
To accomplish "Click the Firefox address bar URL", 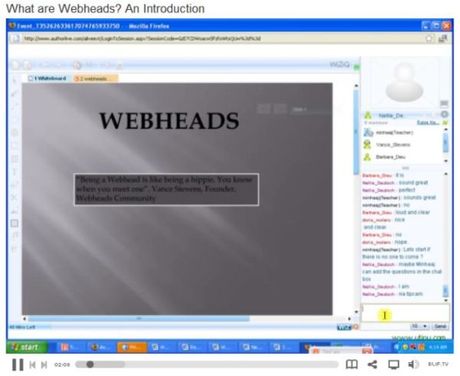I will (x=142, y=39).
